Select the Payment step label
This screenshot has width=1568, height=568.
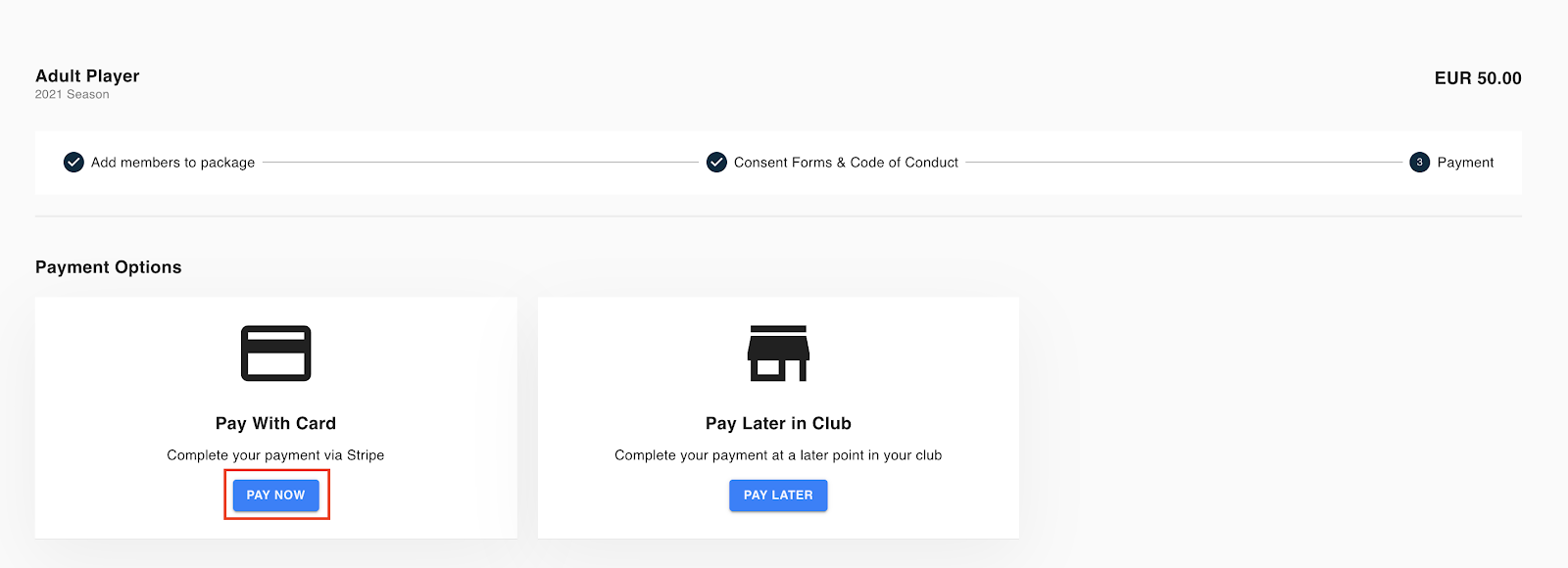(x=1465, y=163)
